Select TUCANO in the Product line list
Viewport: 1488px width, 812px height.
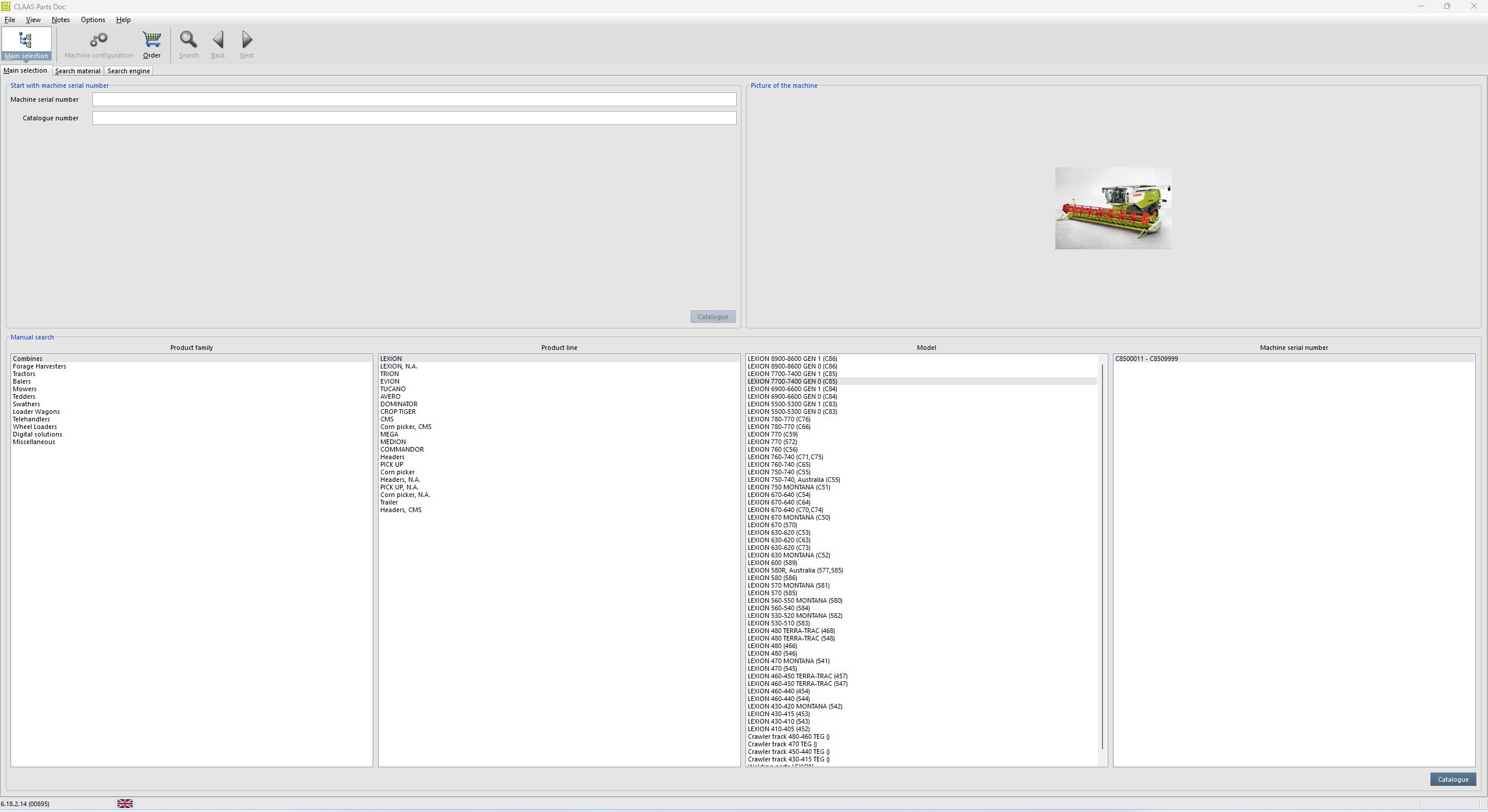[392, 389]
